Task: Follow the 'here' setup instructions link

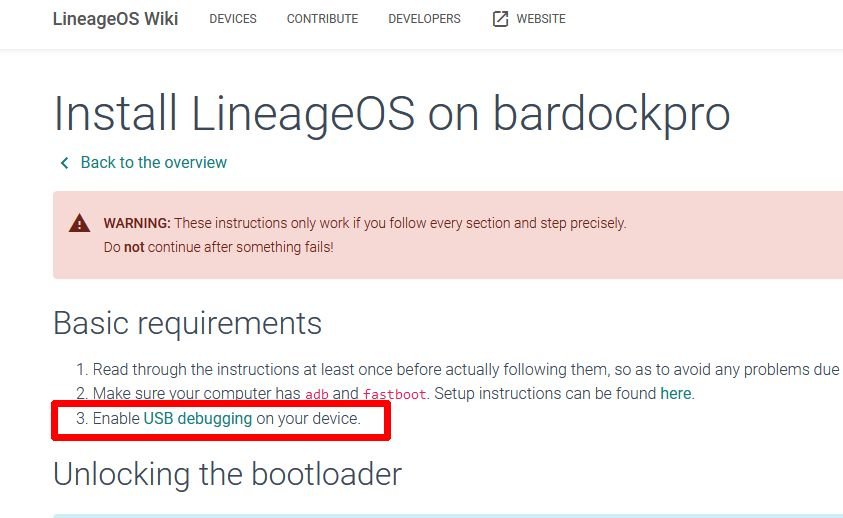Action: [x=675, y=393]
